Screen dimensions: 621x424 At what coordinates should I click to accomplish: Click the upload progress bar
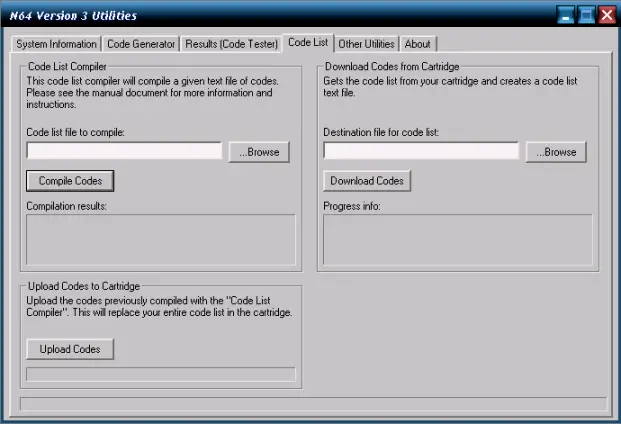point(161,374)
